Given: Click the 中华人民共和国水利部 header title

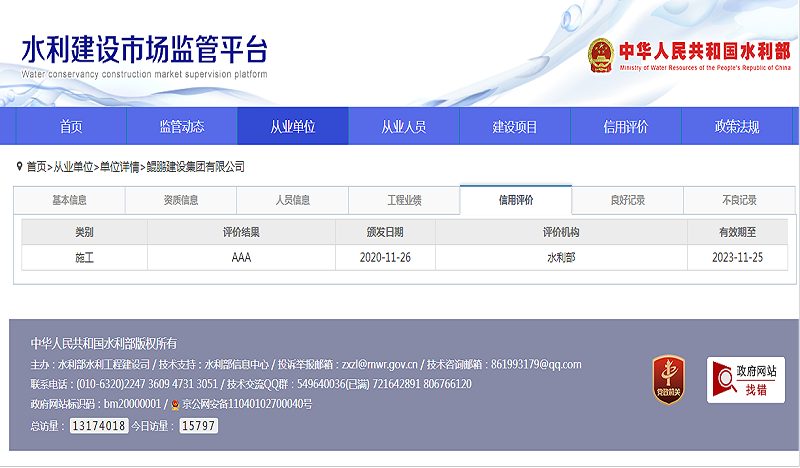Looking at the screenshot, I should (705, 51).
